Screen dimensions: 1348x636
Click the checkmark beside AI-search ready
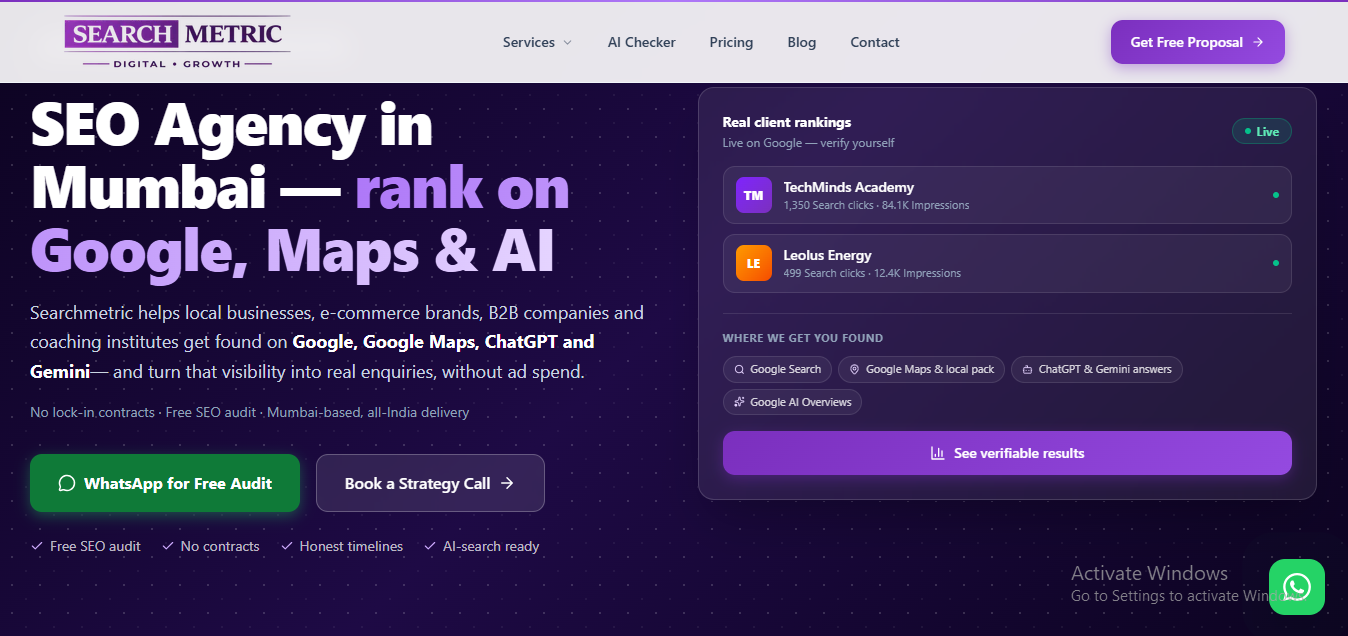(x=430, y=546)
